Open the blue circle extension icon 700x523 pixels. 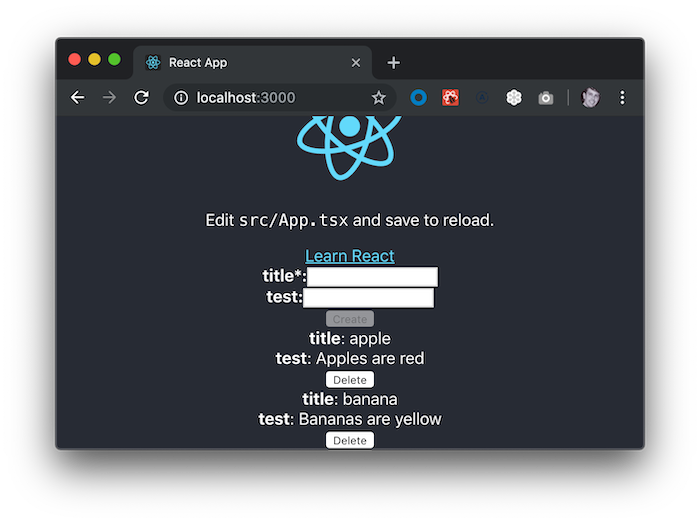pyautogui.click(x=418, y=97)
